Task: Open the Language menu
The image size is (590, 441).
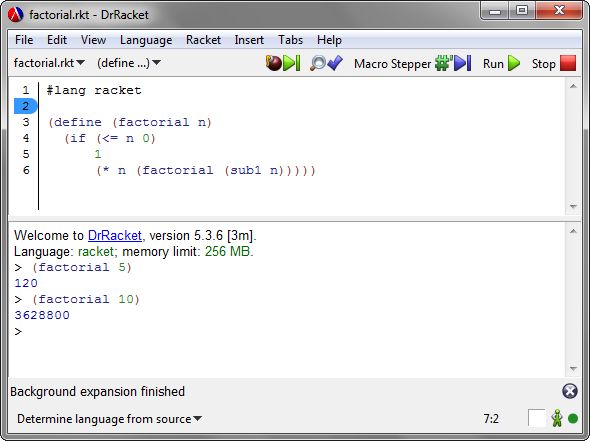Action: click(146, 40)
